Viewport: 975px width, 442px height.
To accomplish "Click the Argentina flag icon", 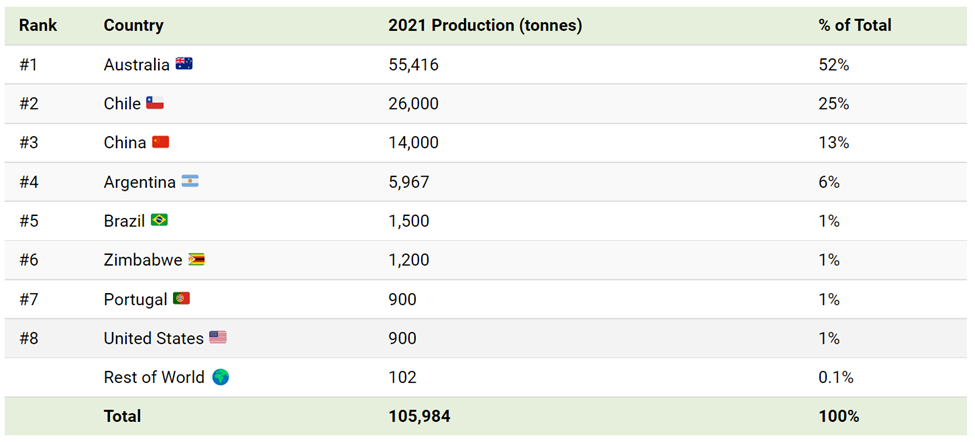I will 190,181.
